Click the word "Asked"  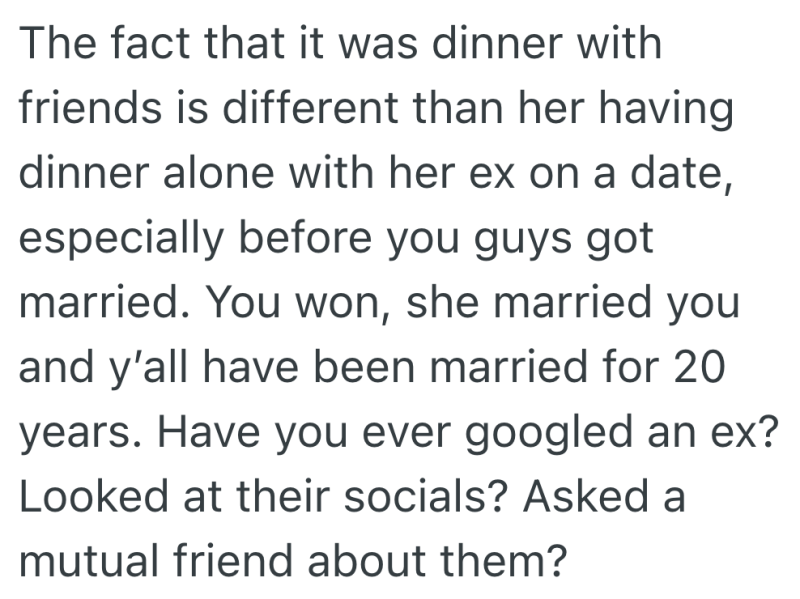tap(583, 496)
